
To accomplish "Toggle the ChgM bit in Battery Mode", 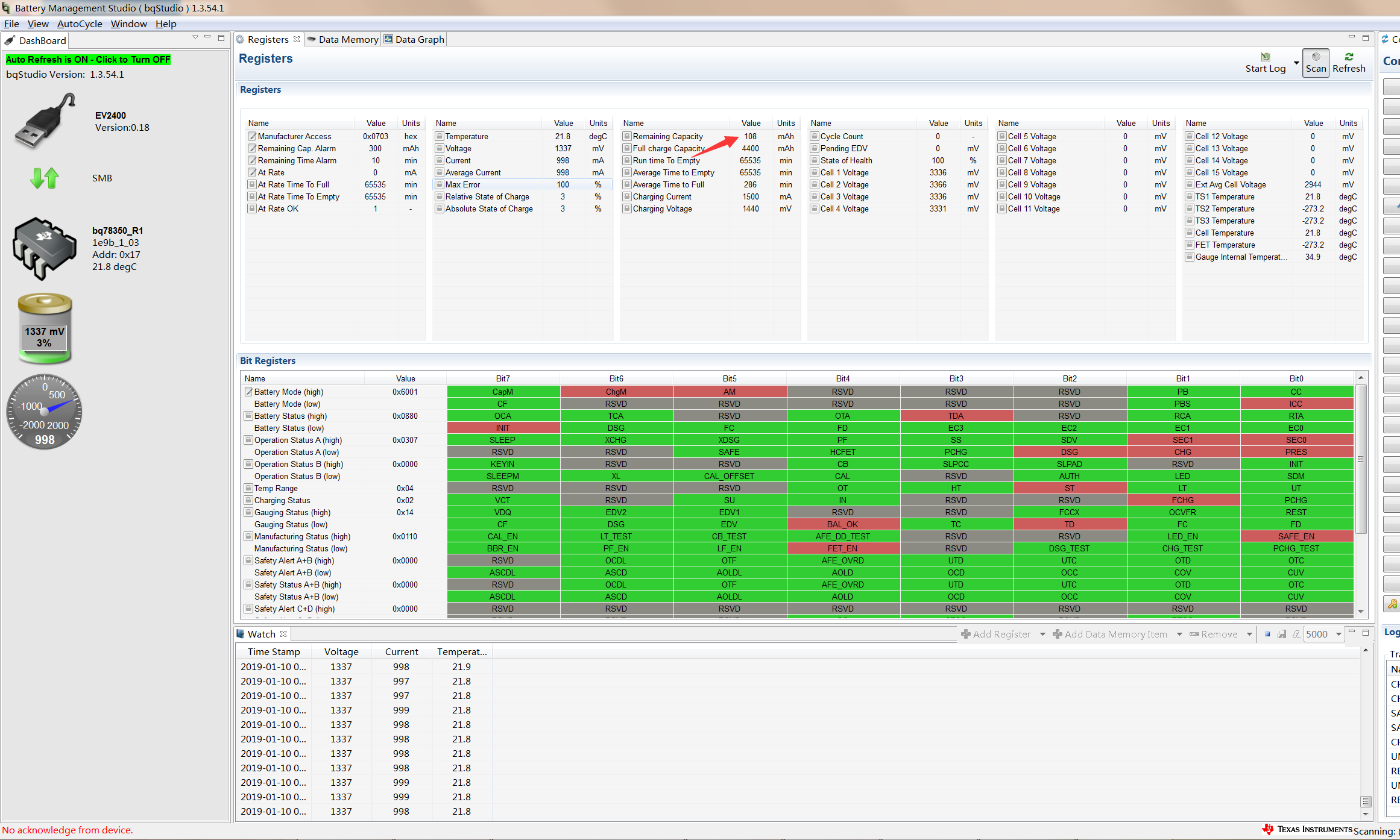I will click(x=616, y=392).
